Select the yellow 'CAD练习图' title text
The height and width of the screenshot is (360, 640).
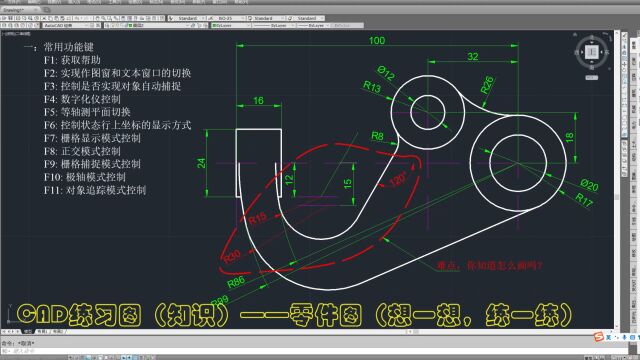79,315
